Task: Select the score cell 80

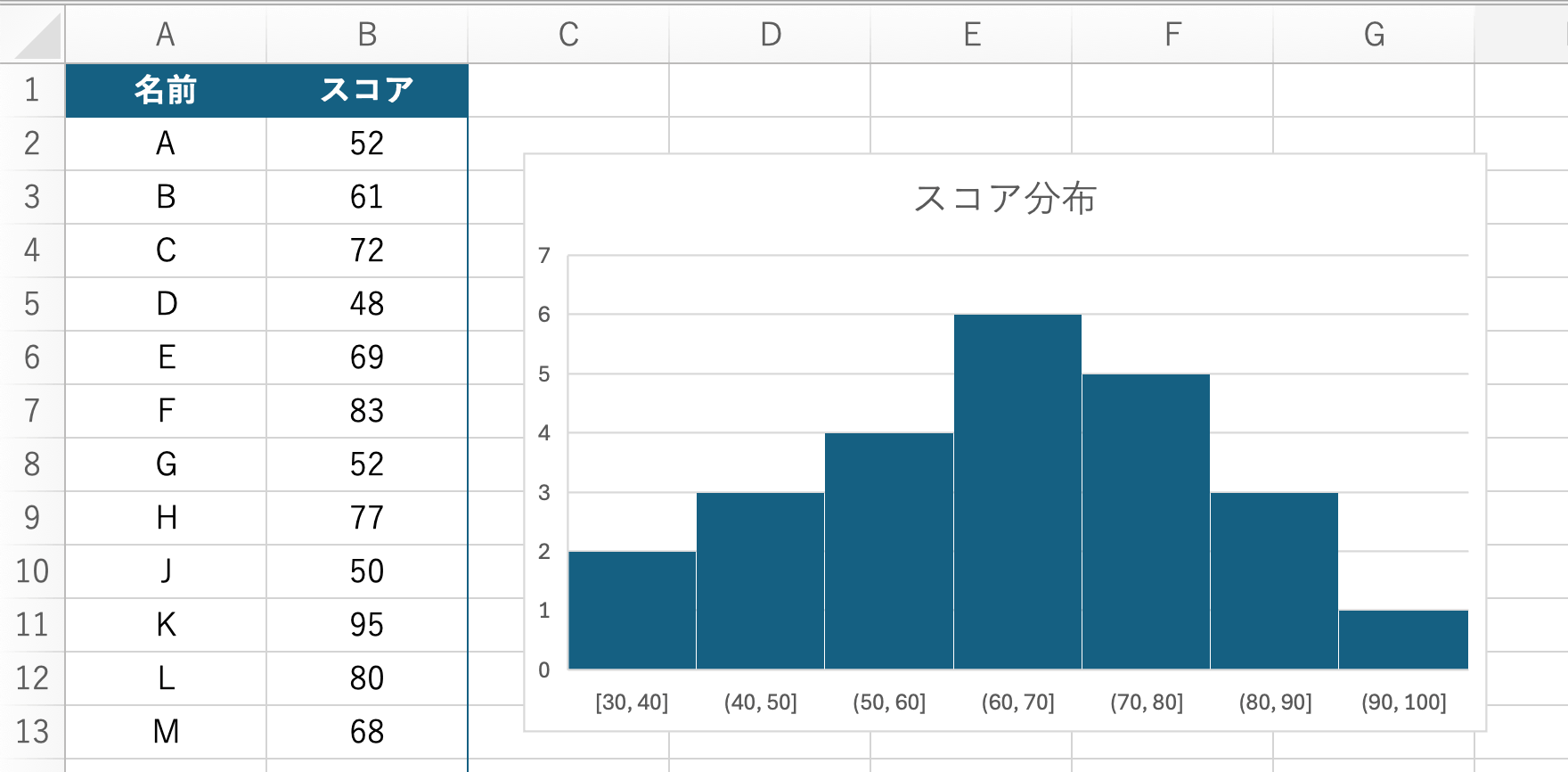Action: (x=367, y=678)
